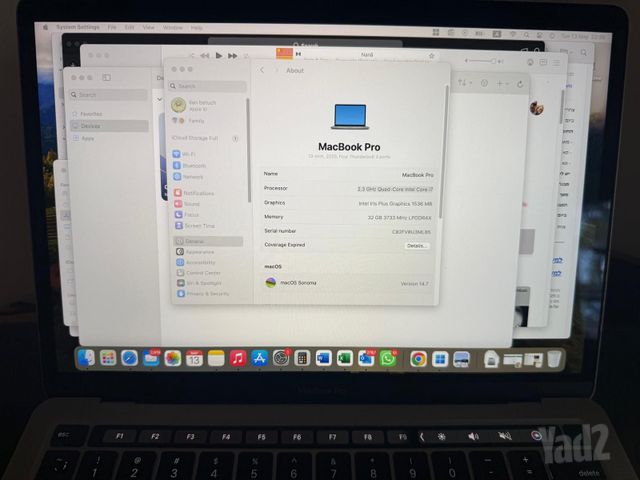Click the Details… button for coverage
Image resolution: width=640 pixels, height=480 pixels.
[417, 246]
